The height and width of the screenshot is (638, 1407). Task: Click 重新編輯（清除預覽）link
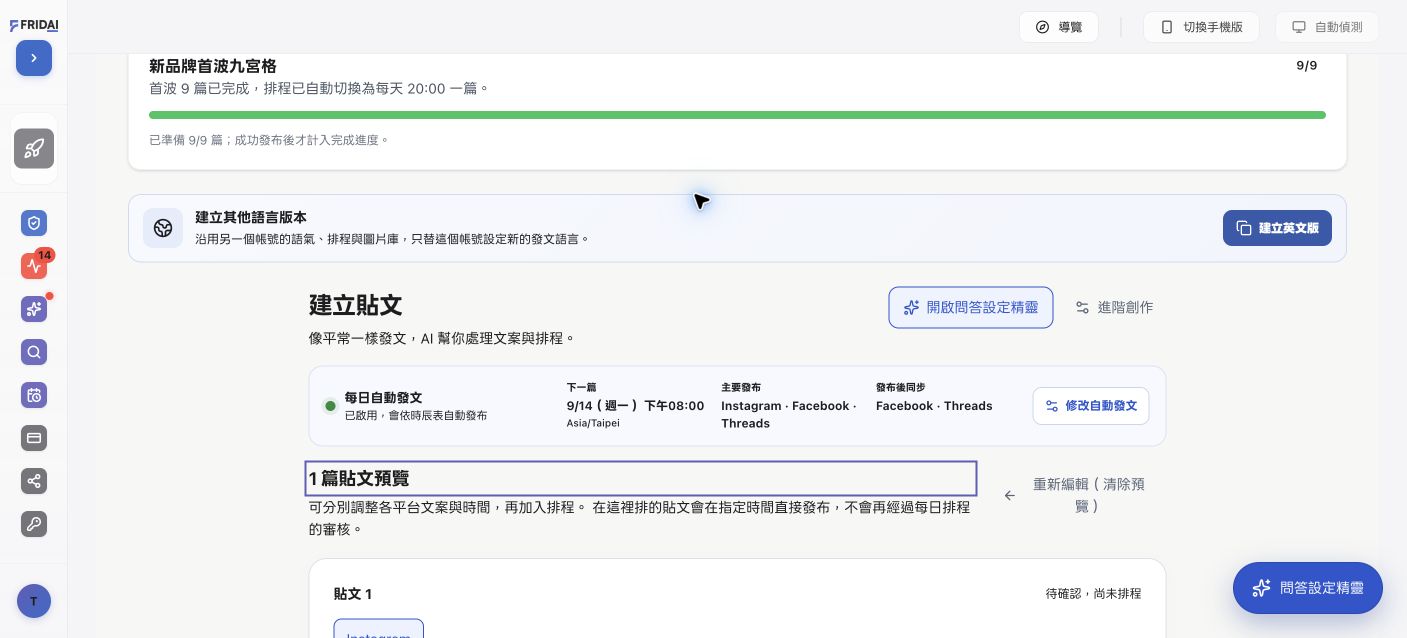click(1075, 495)
